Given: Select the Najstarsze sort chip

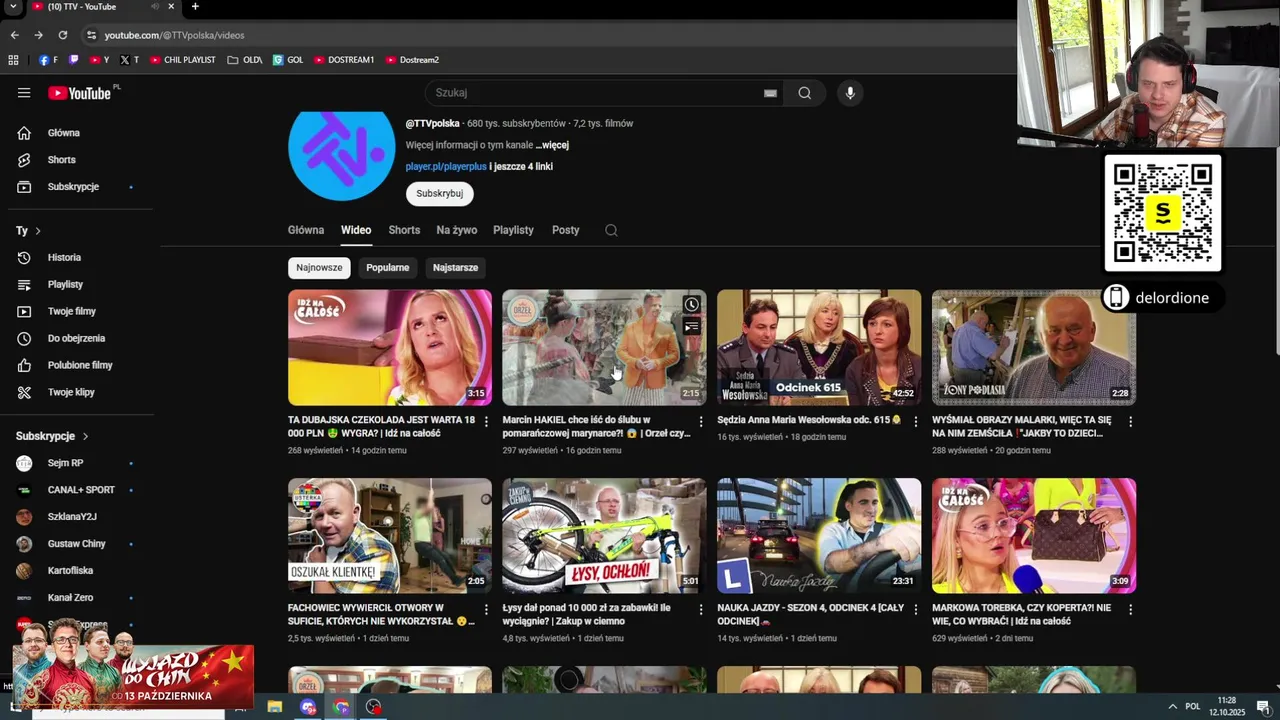Looking at the screenshot, I should (455, 268).
